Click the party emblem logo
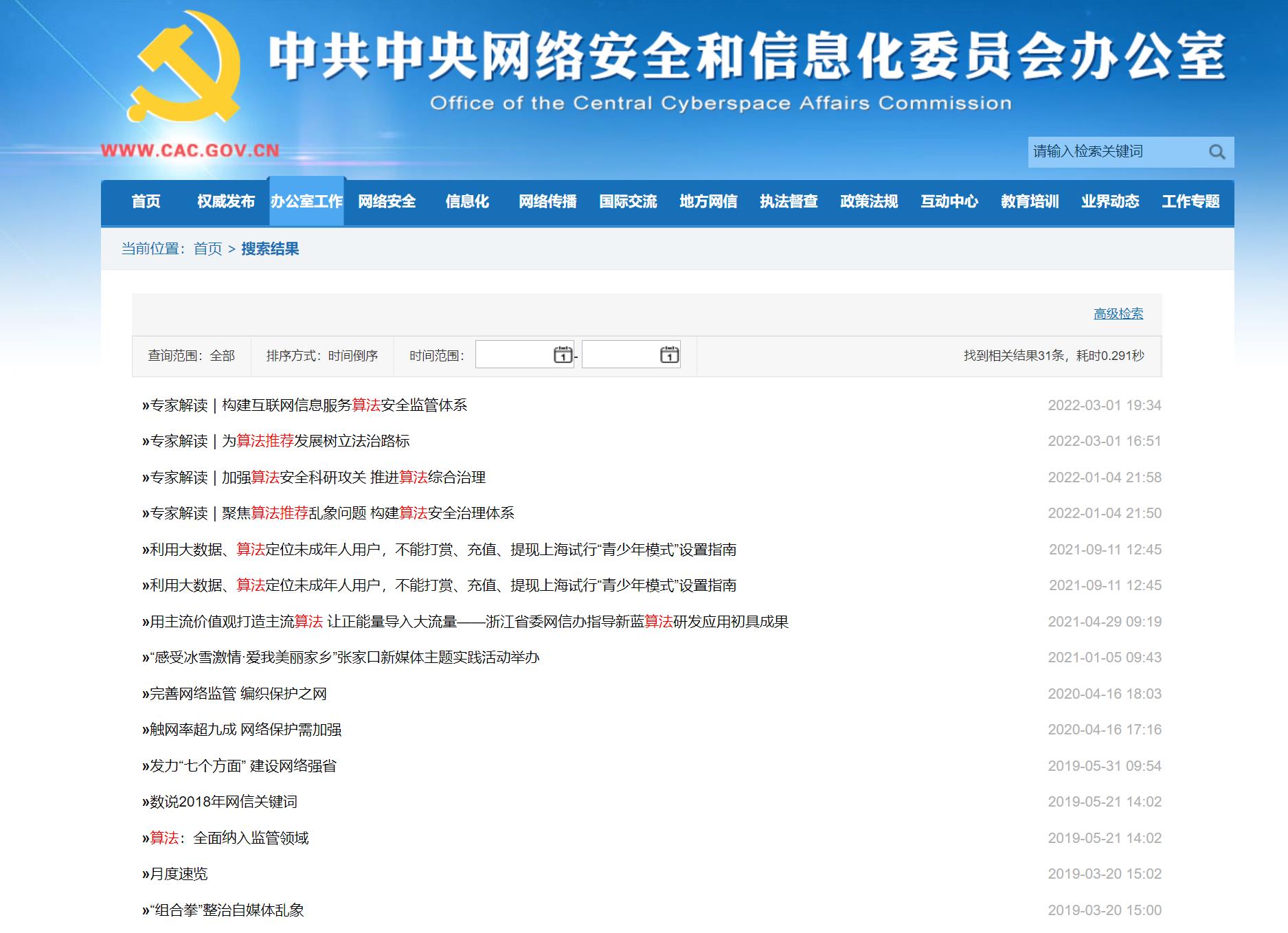This screenshot has height=933, width=1288. pos(184,67)
